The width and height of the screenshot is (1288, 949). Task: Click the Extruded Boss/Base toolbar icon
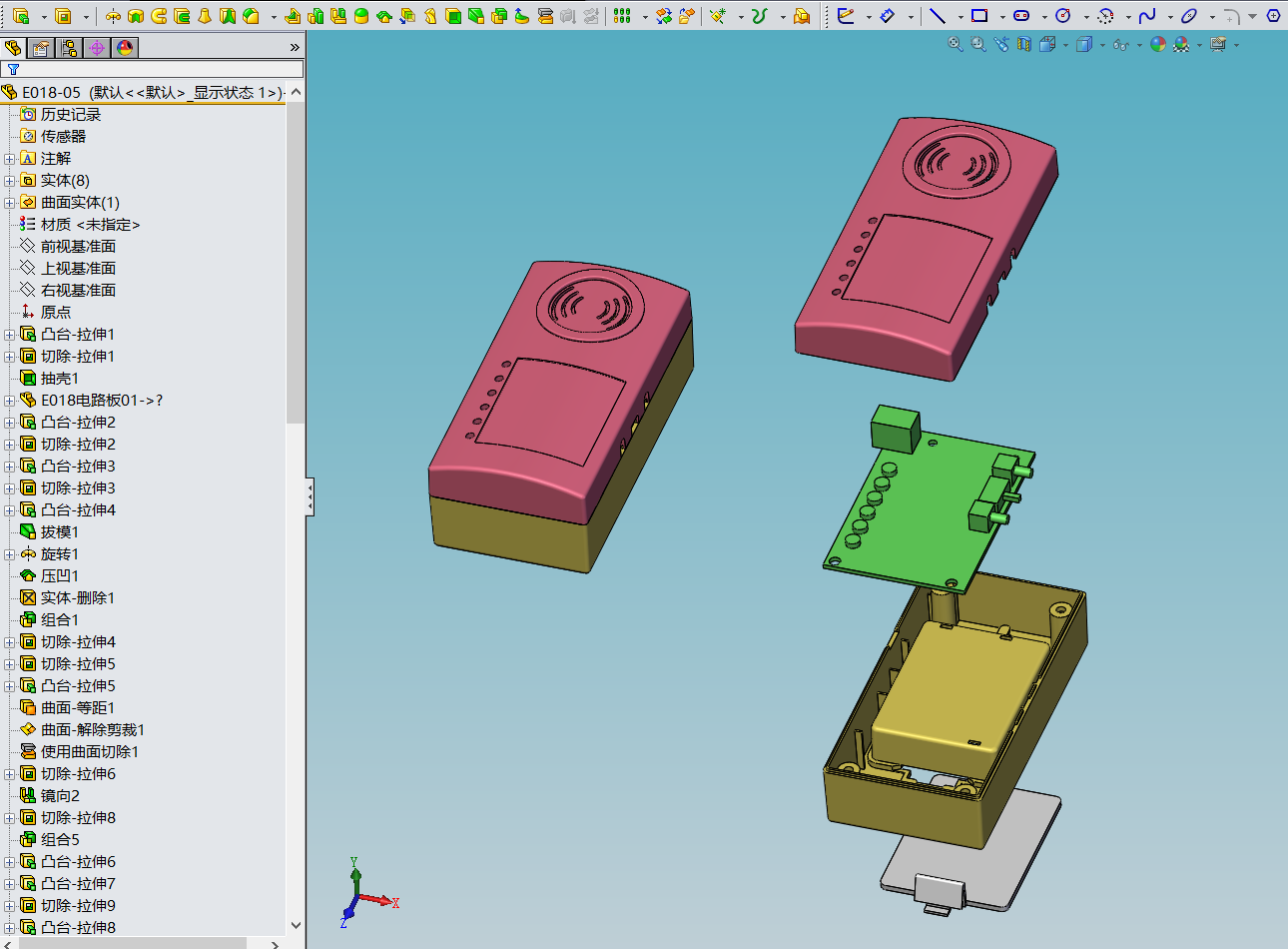[x=21, y=16]
